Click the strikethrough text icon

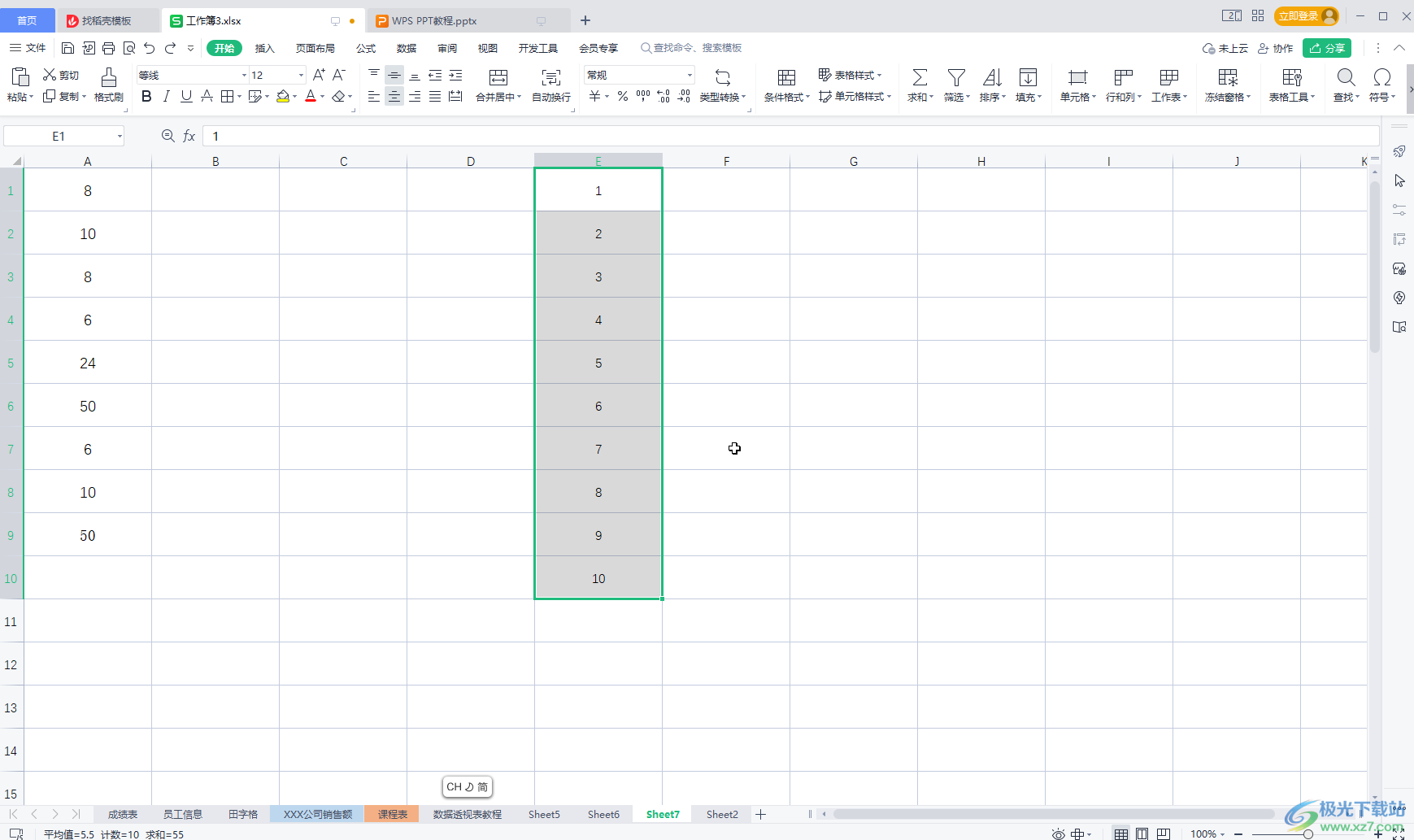click(207, 97)
